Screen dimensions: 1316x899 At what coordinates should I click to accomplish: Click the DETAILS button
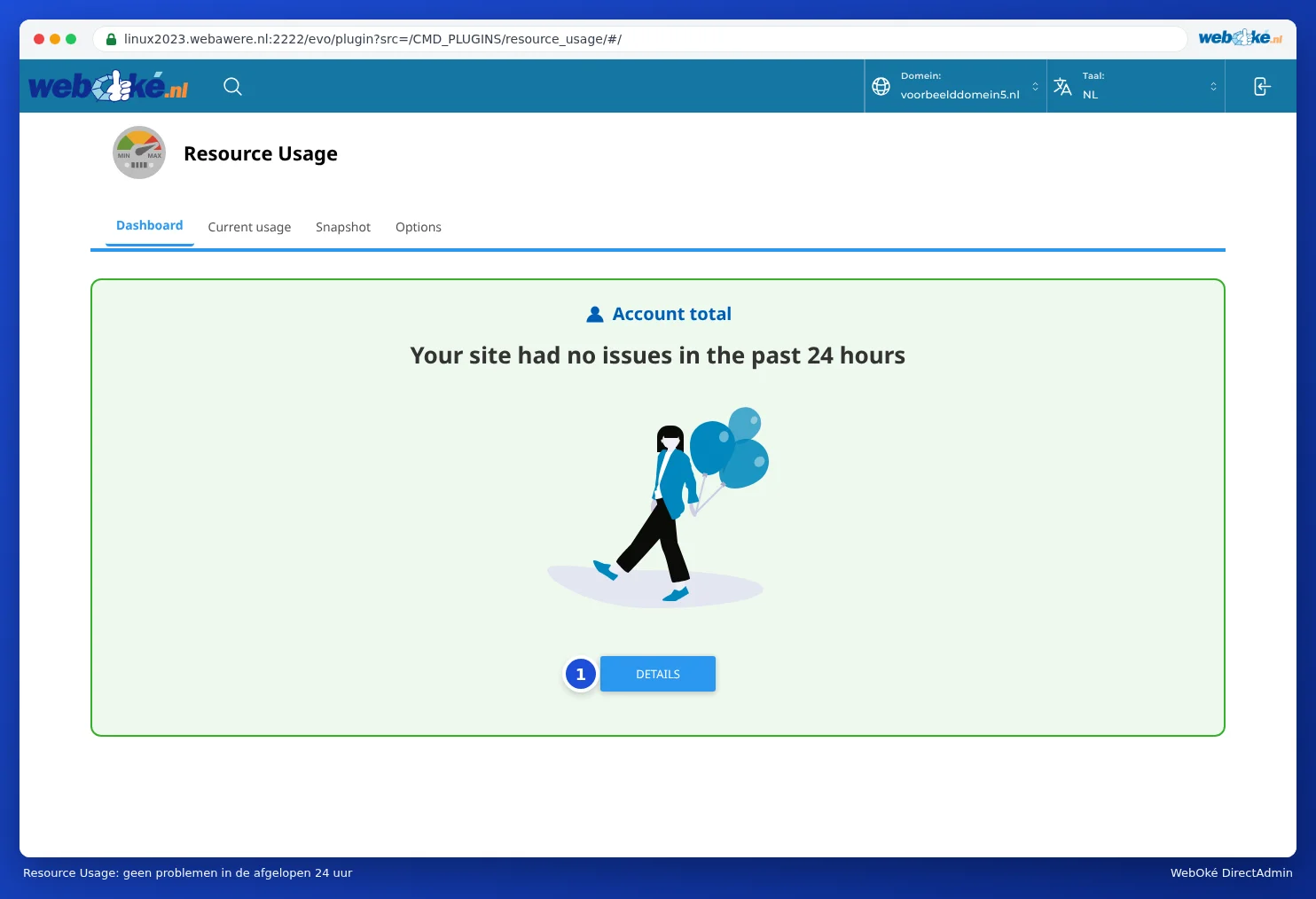658,674
